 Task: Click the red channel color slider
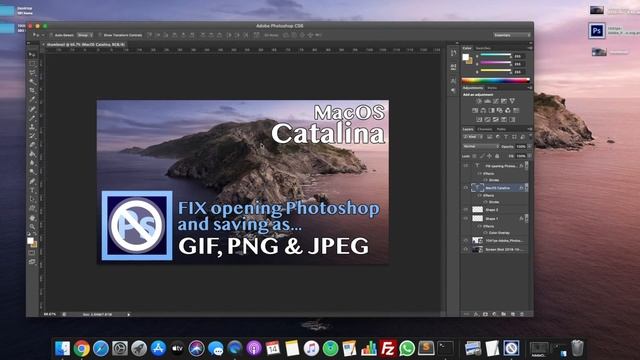point(496,54)
